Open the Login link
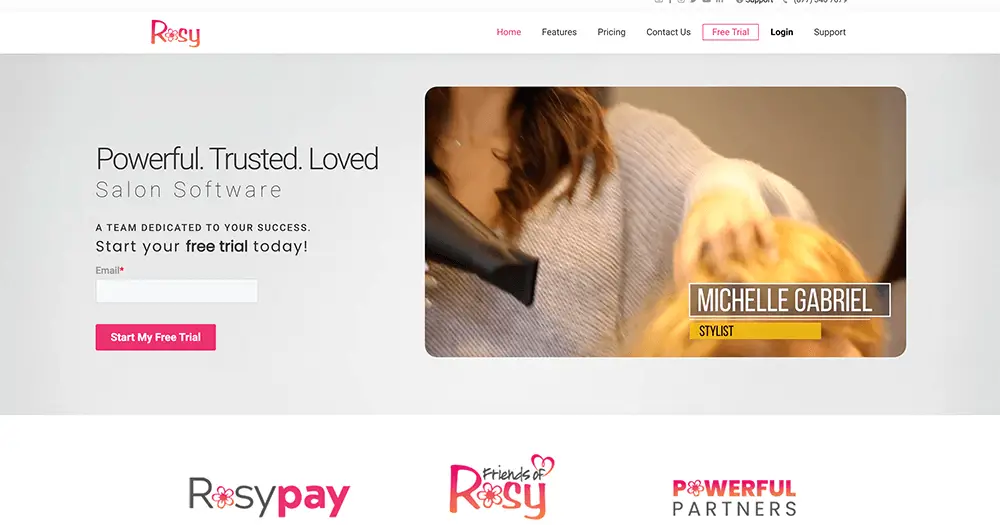This screenshot has height=525, width=1000. click(x=782, y=32)
